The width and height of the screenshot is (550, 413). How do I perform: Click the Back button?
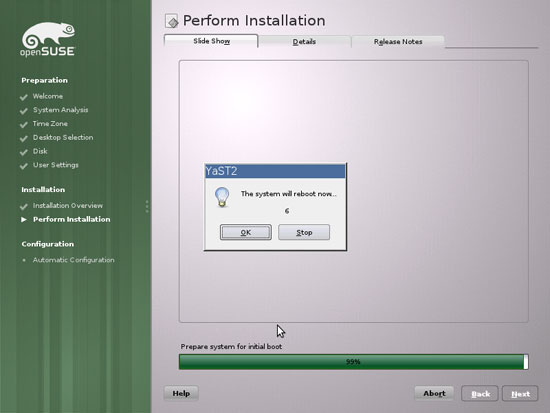(480, 394)
